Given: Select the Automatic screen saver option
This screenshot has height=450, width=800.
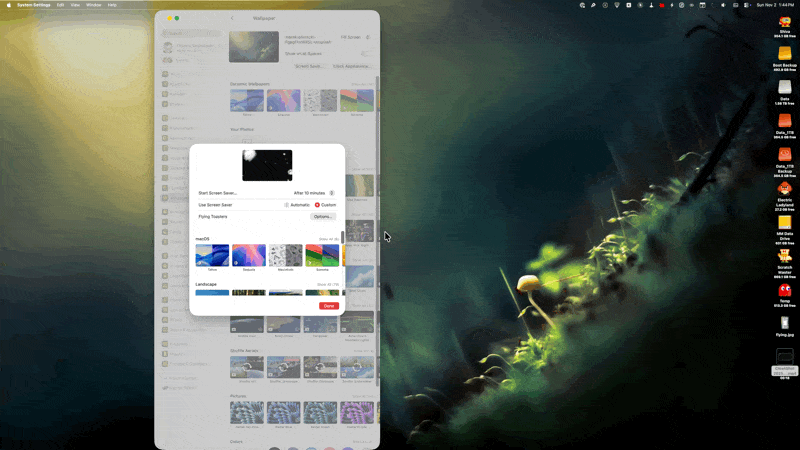Looking at the screenshot, I should click(286, 205).
